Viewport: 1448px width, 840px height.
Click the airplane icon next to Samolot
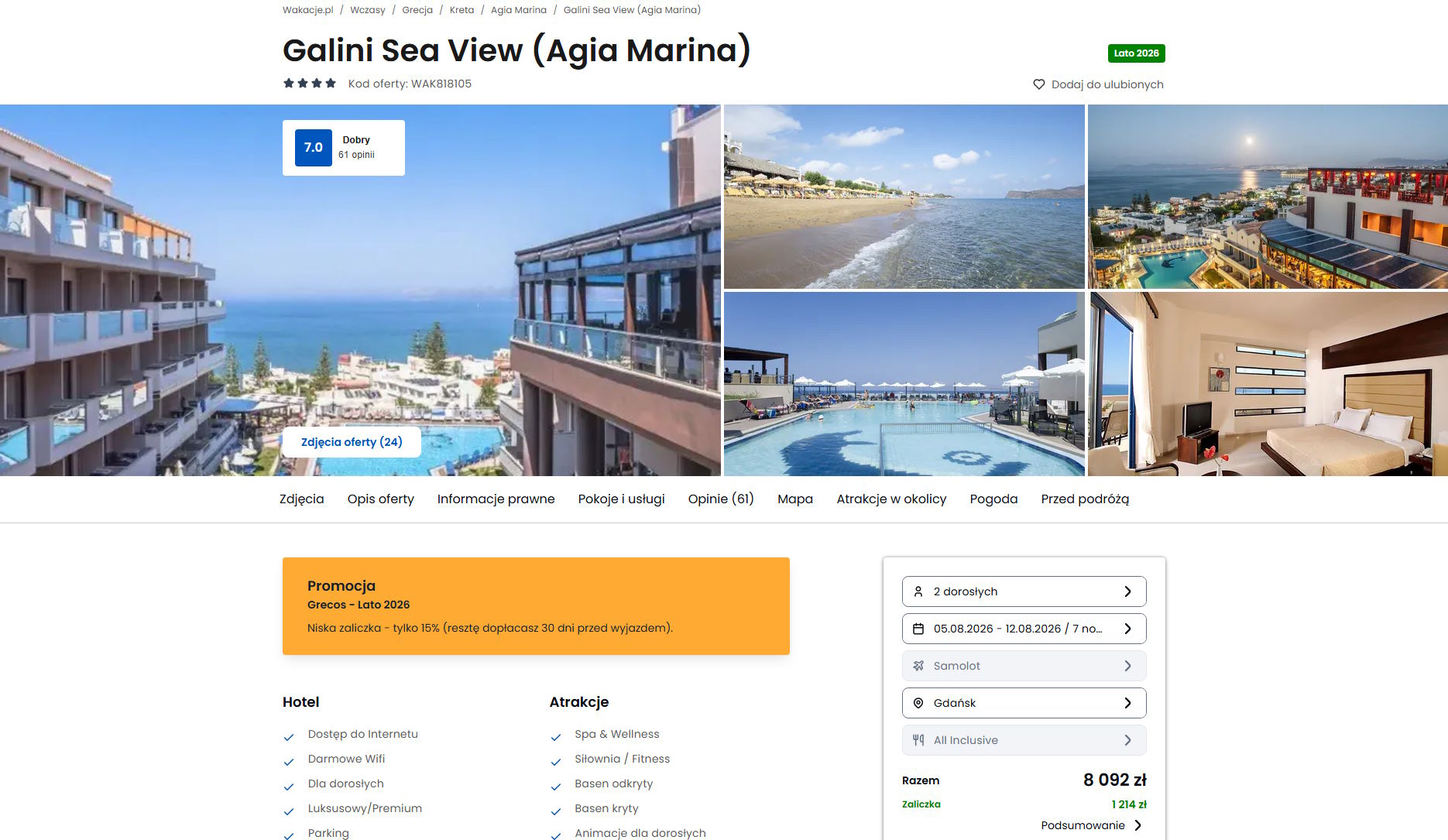pos(918,666)
